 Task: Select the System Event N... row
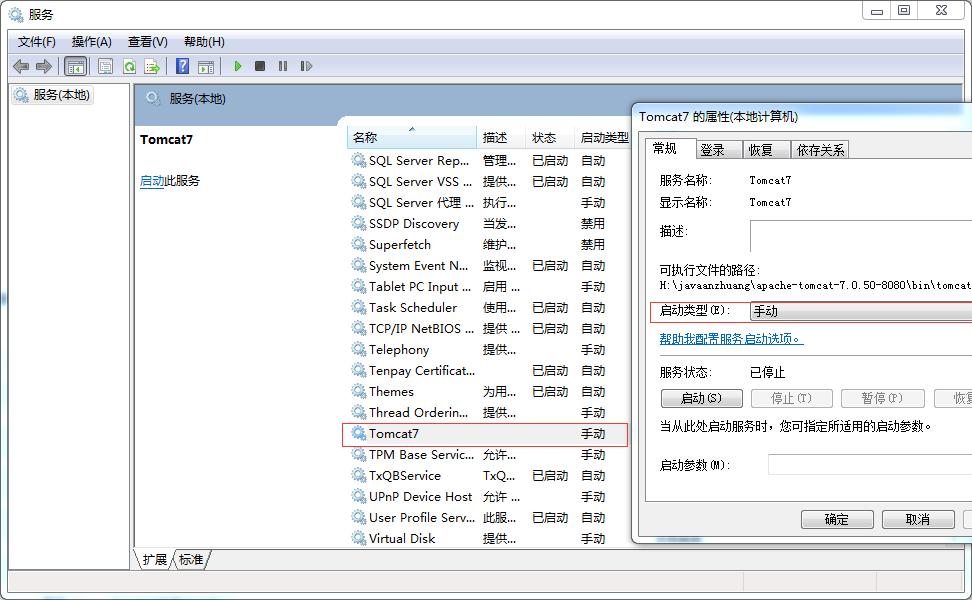point(488,265)
